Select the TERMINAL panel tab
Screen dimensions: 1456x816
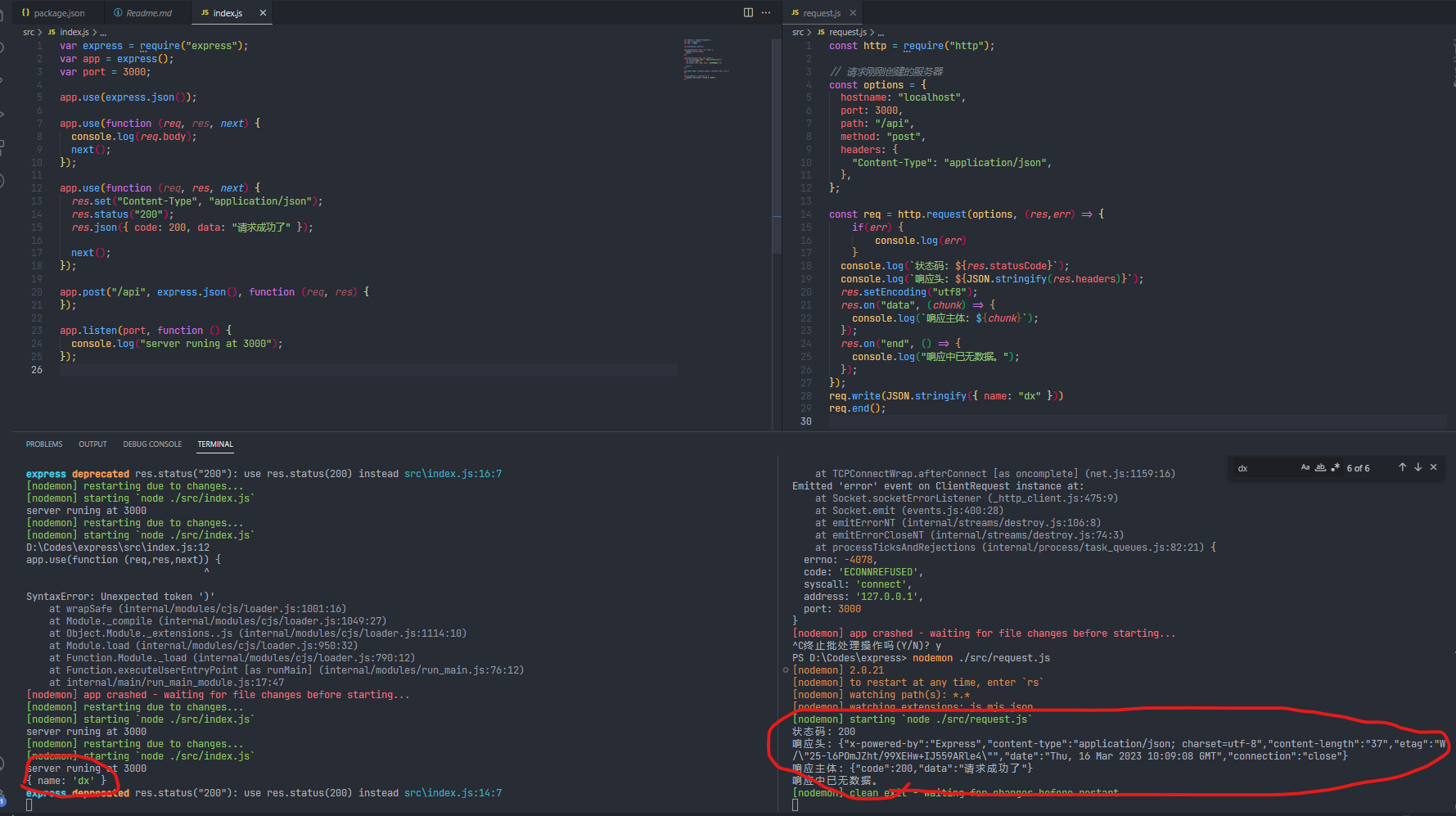coord(215,444)
